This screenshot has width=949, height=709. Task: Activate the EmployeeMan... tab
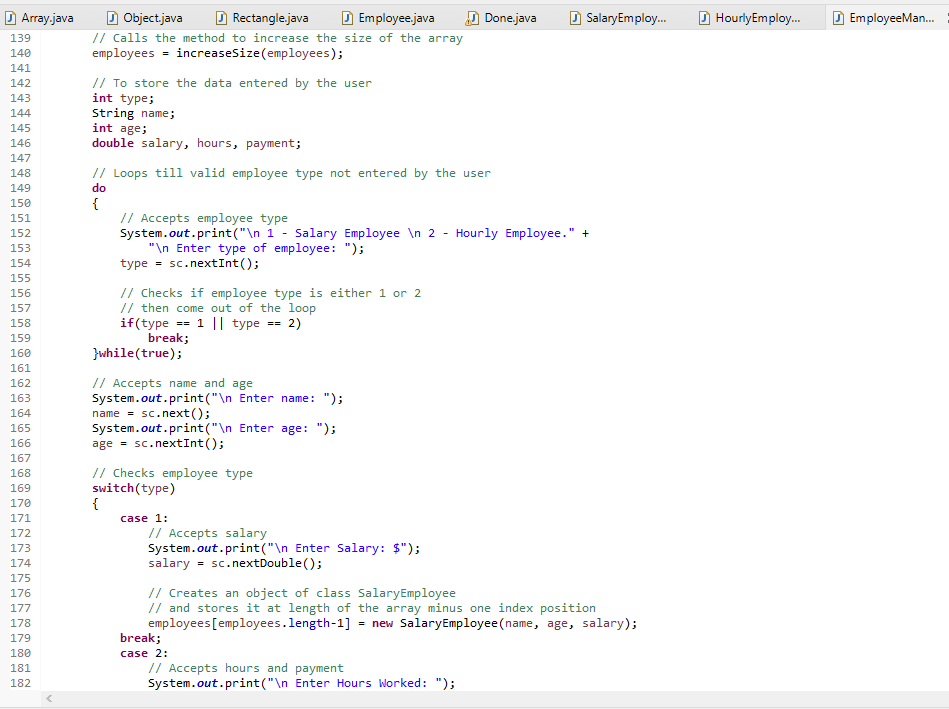(885, 18)
